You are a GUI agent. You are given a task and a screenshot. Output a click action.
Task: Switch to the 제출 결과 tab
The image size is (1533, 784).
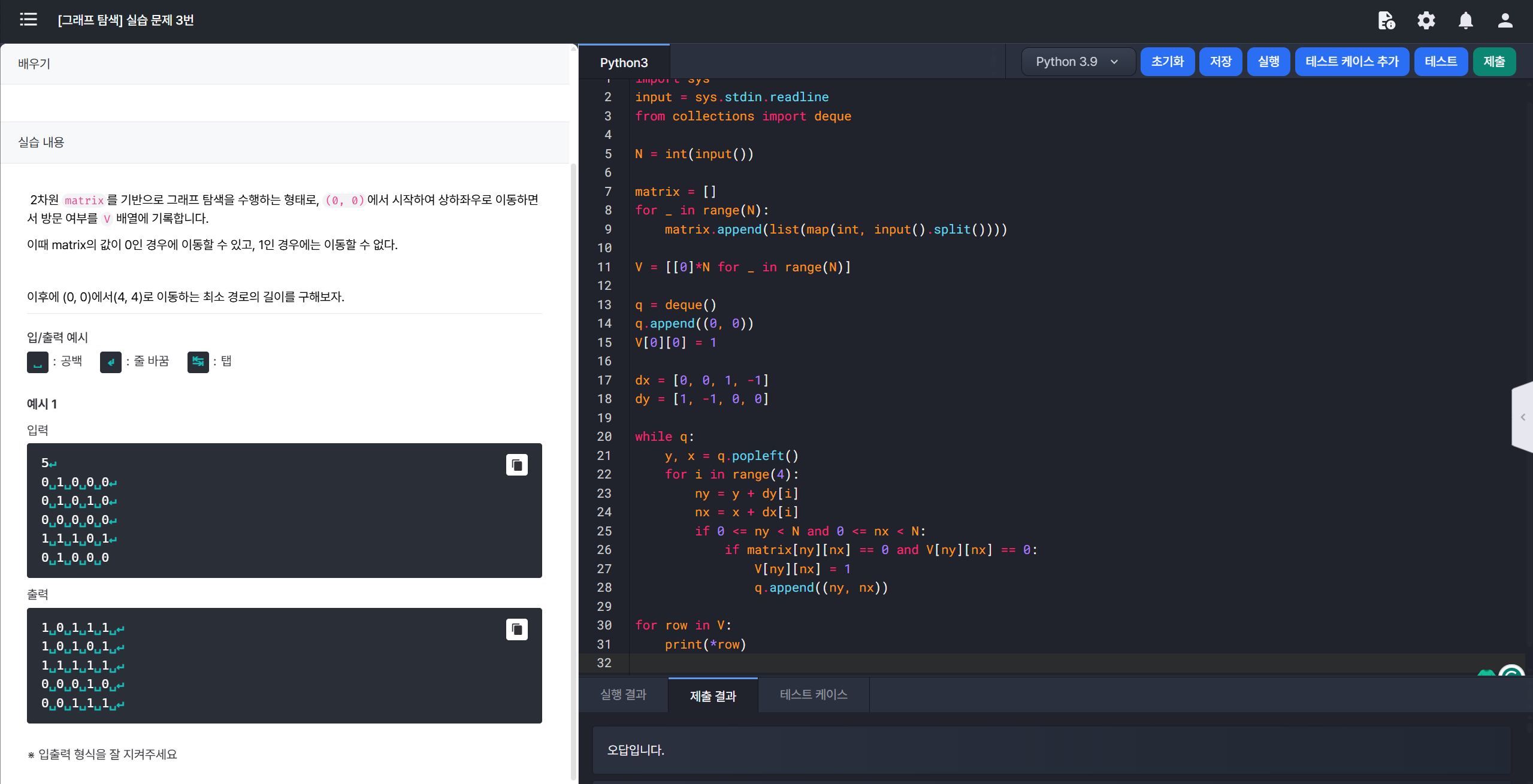pyautogui.click(x=713, y=695)
